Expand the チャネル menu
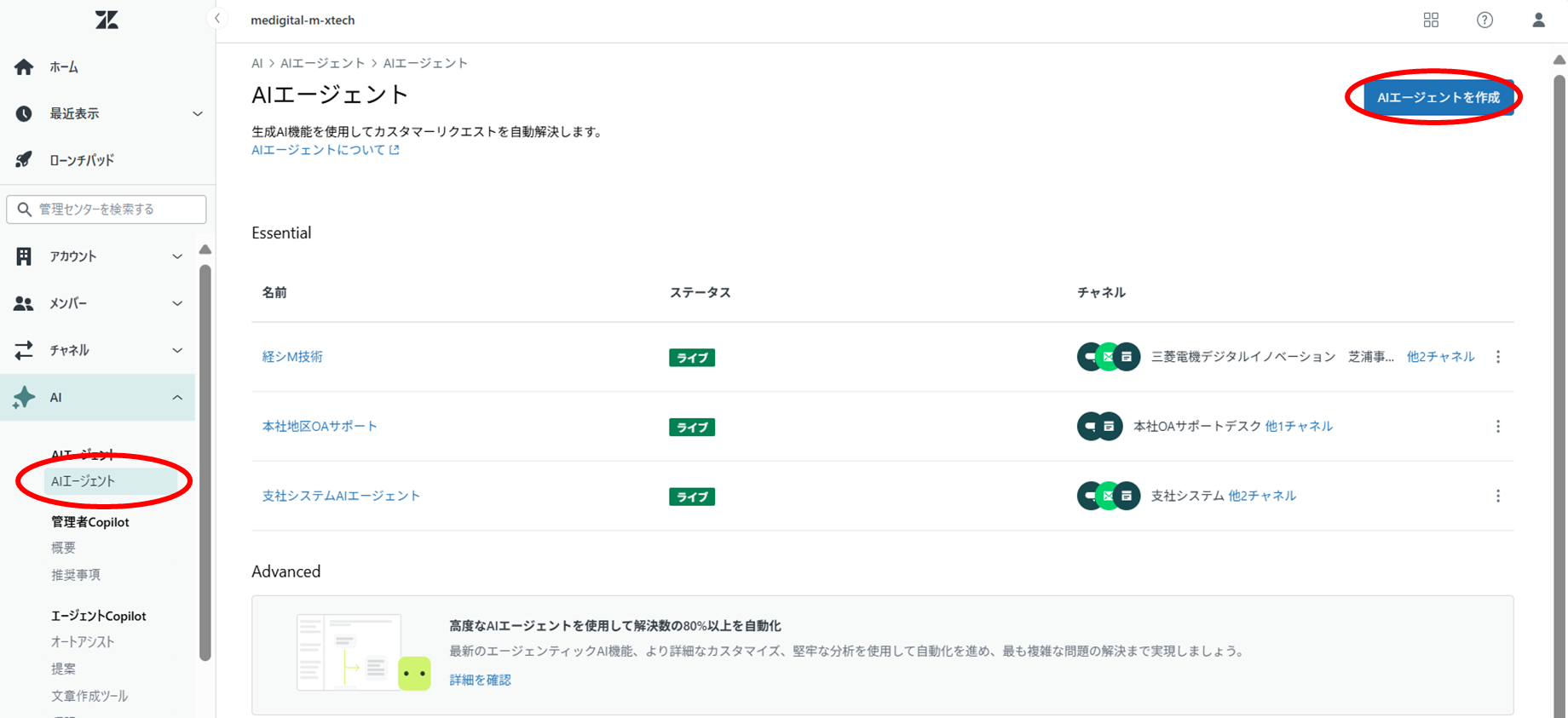The width and height of the screenshot is (1568, 718). tap(177, 350)
